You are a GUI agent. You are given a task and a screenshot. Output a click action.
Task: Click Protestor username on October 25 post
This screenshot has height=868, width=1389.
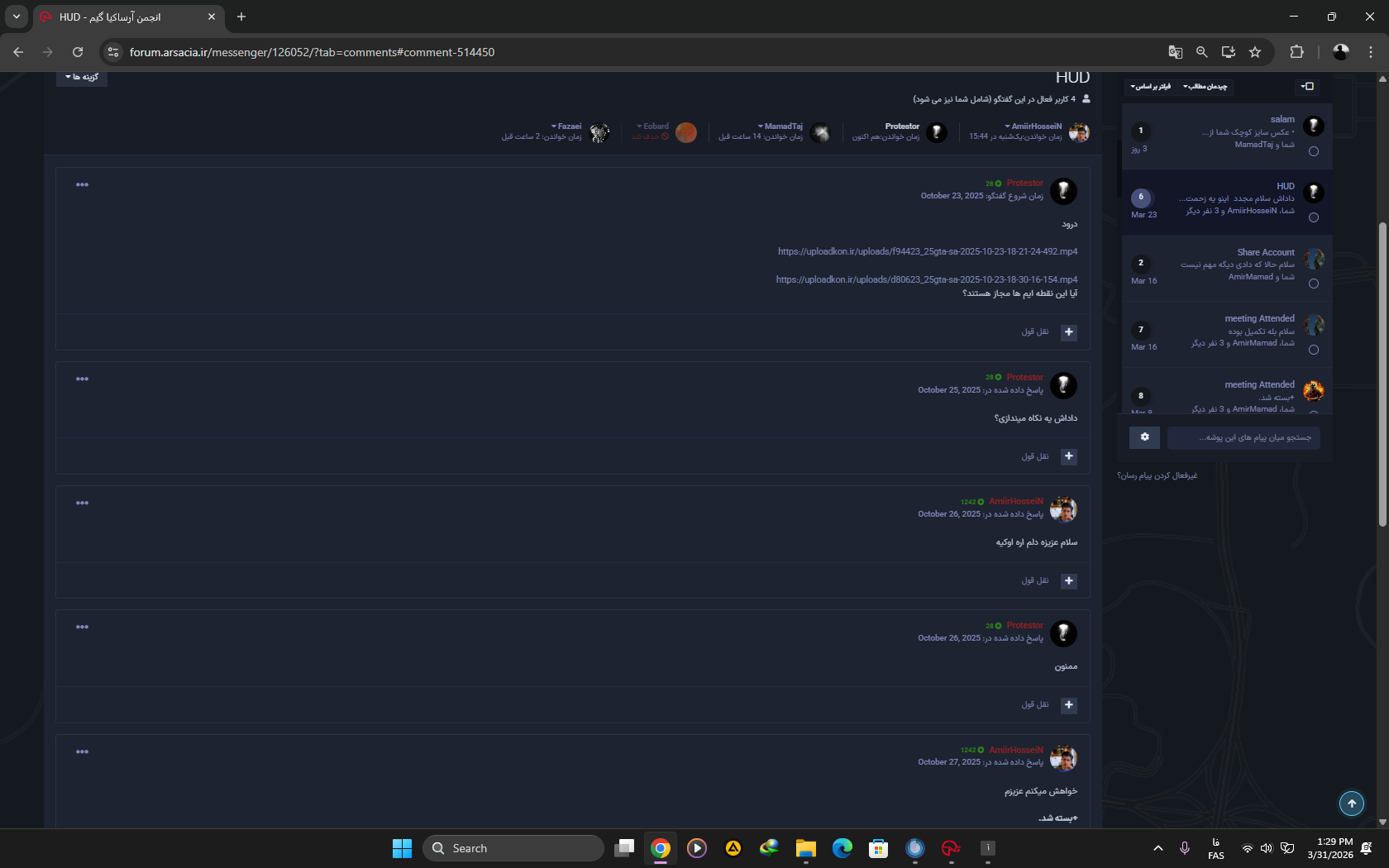tap(1024, 377)
